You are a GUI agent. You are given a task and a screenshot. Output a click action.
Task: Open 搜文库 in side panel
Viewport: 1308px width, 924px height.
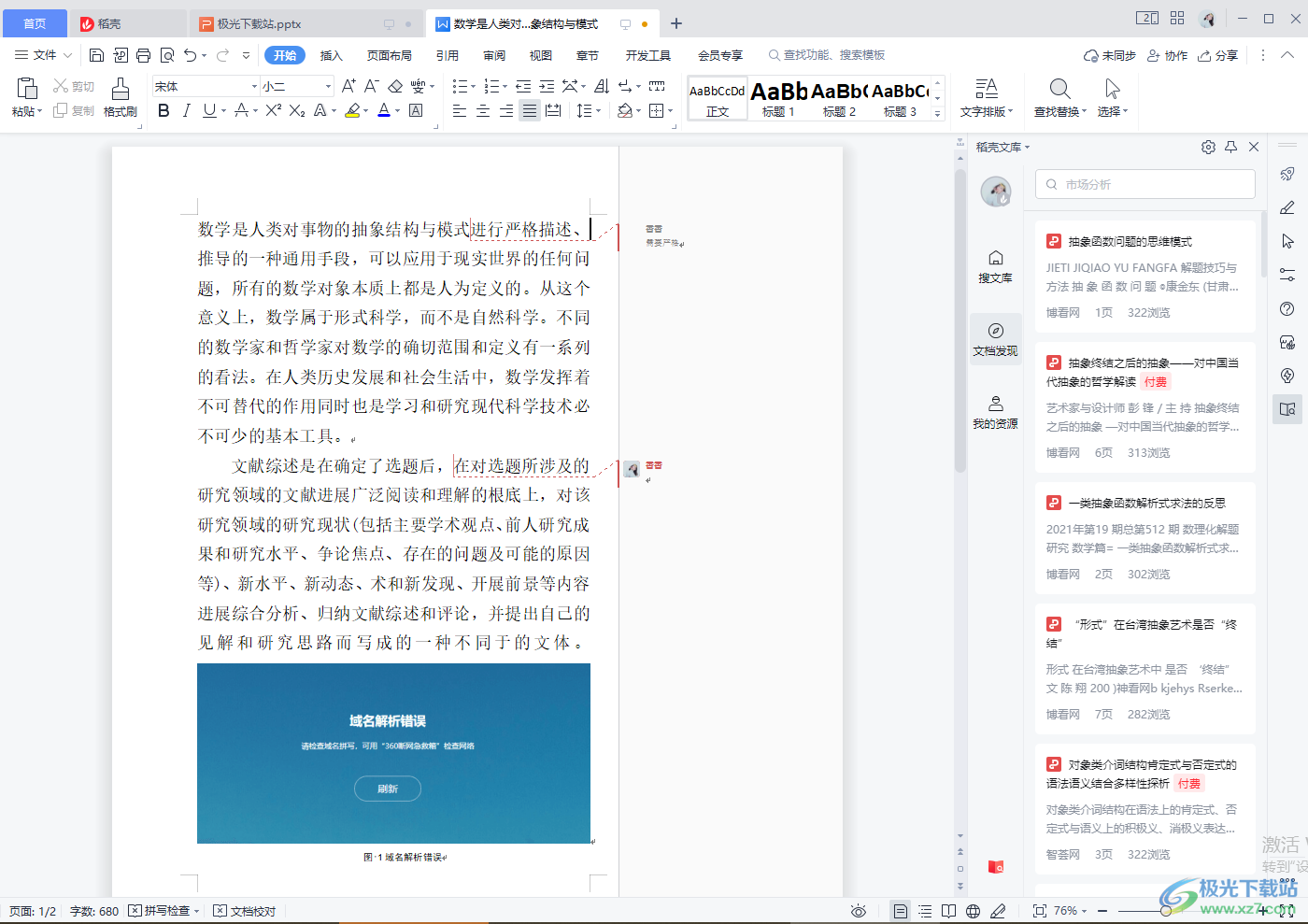pos(995,266)
